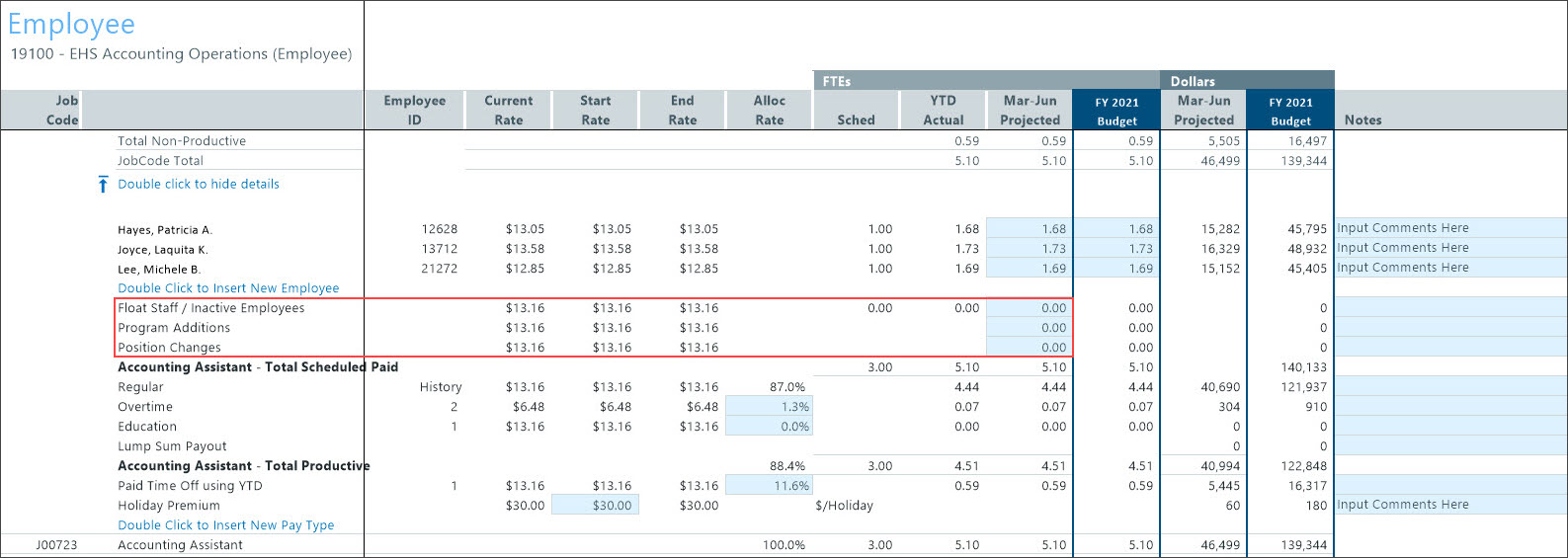Select the J00723 job code row
The width and height of the screenshot is (1568, 558).
[x=56, y=545]
